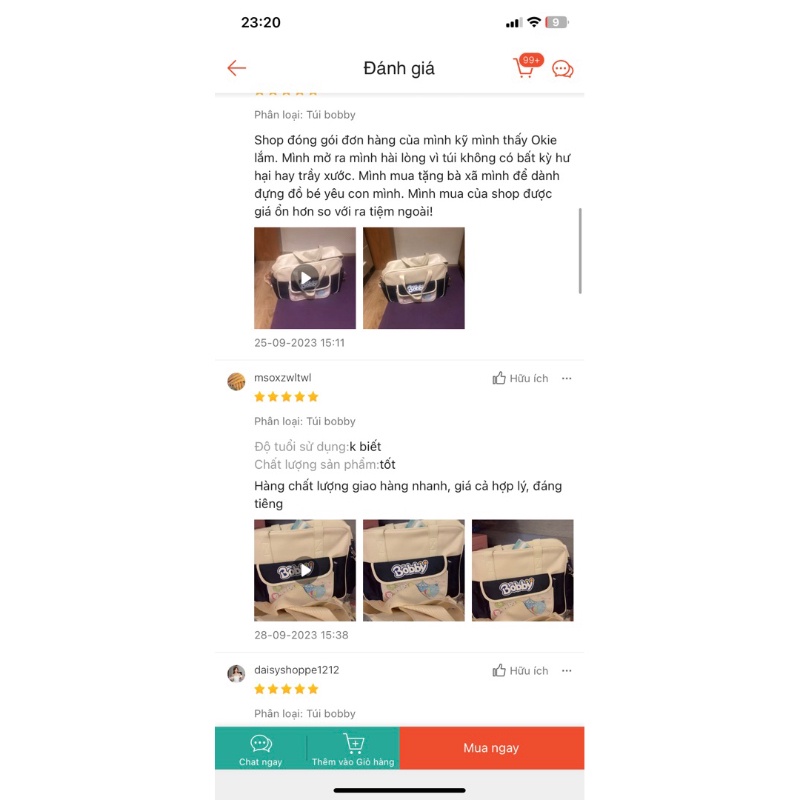Open more options for msoxzwltwl's review
The height and width of the screenshot is (800, 800).
click(566, 379)
